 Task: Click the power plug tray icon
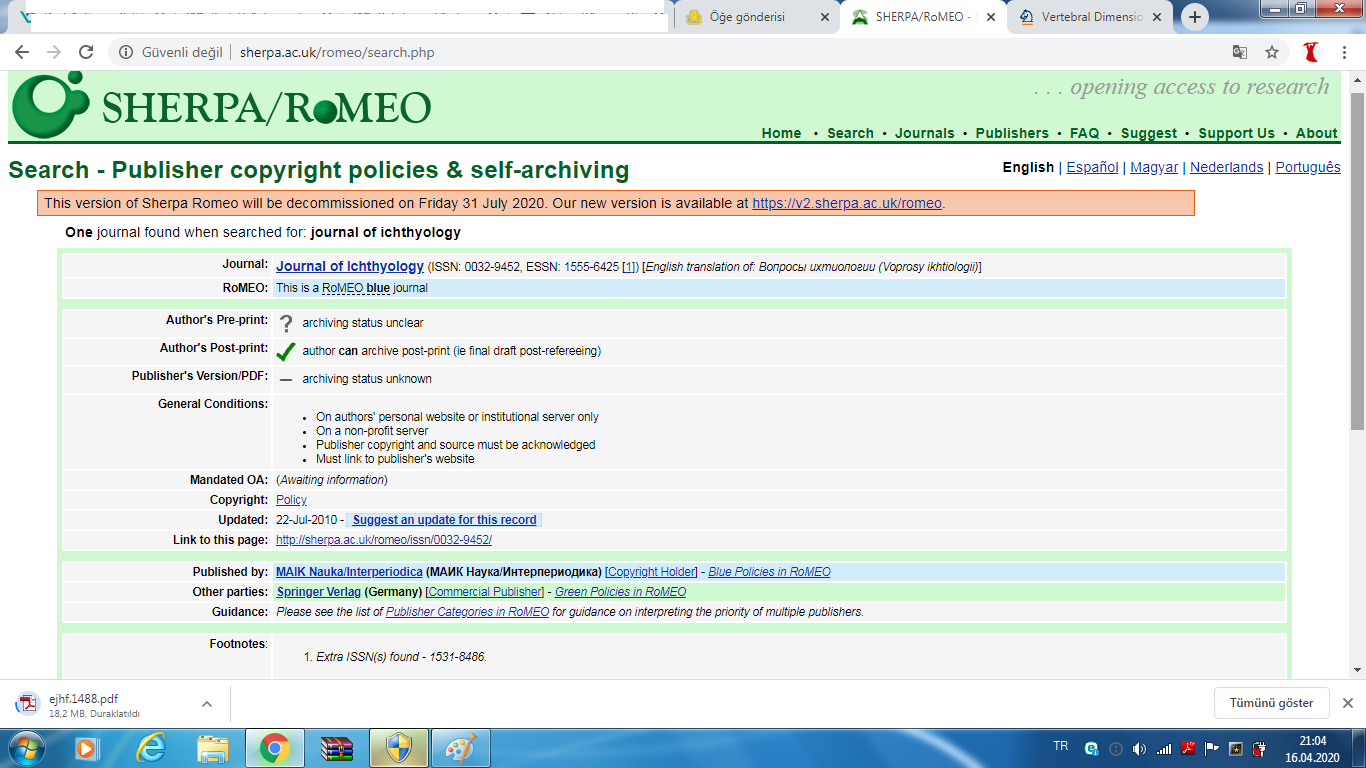coord(1259,748)
